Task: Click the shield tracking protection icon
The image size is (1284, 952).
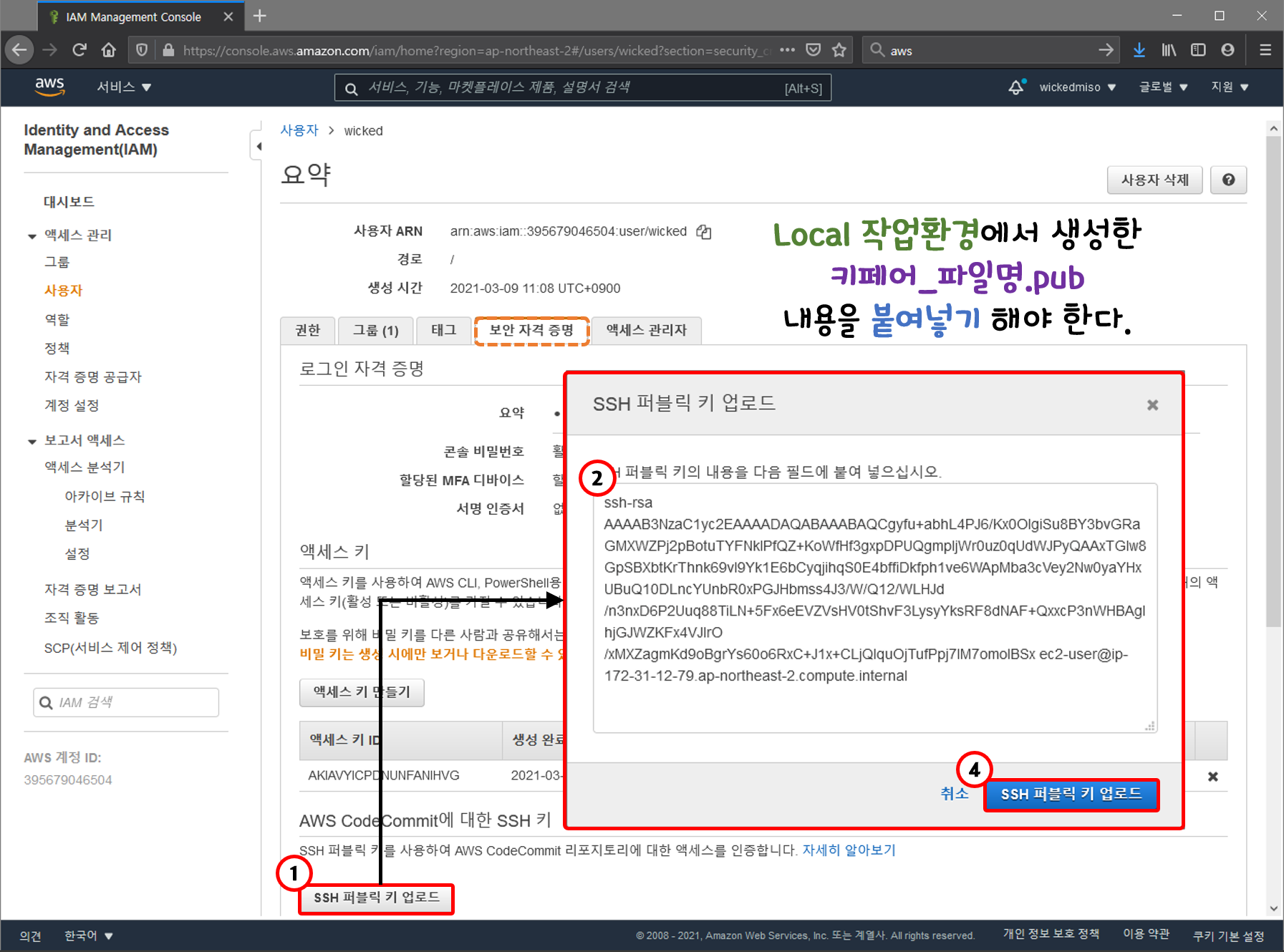Action: point(142,50)
